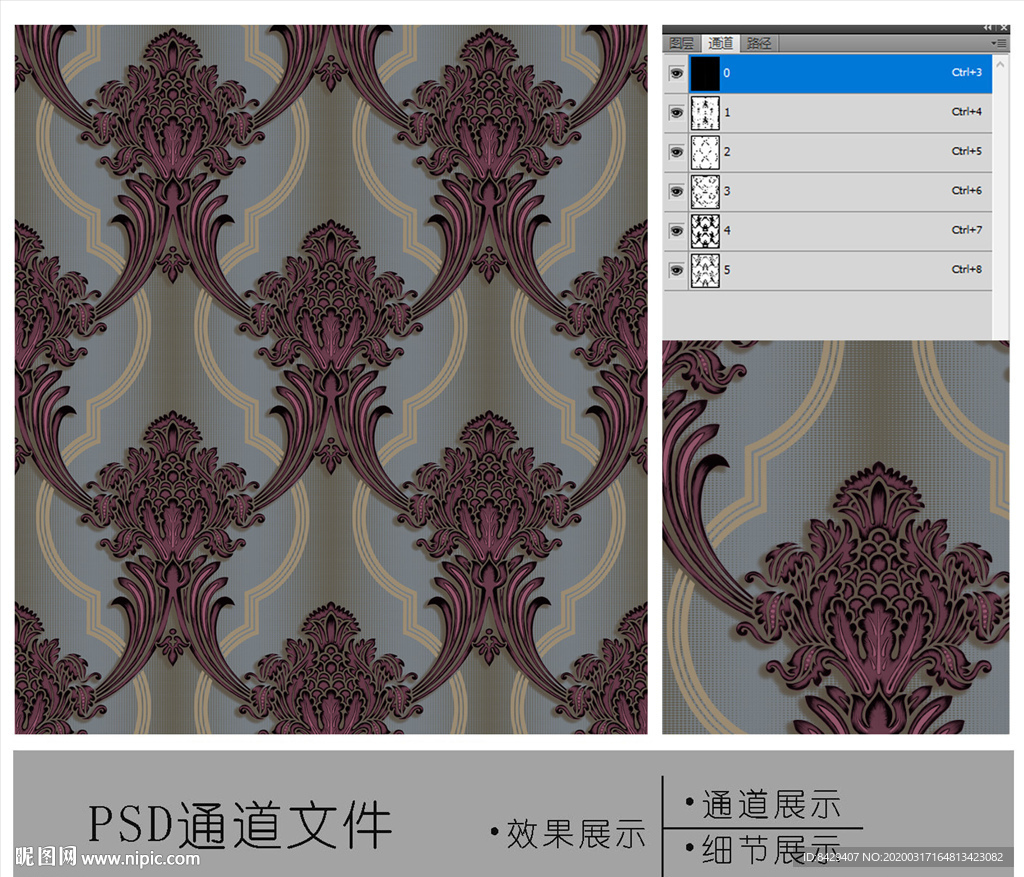Select highlighted channel row Ctrl+3
Image resolution: width=1024 pixels, height=877 pixels.
(827, 73)
